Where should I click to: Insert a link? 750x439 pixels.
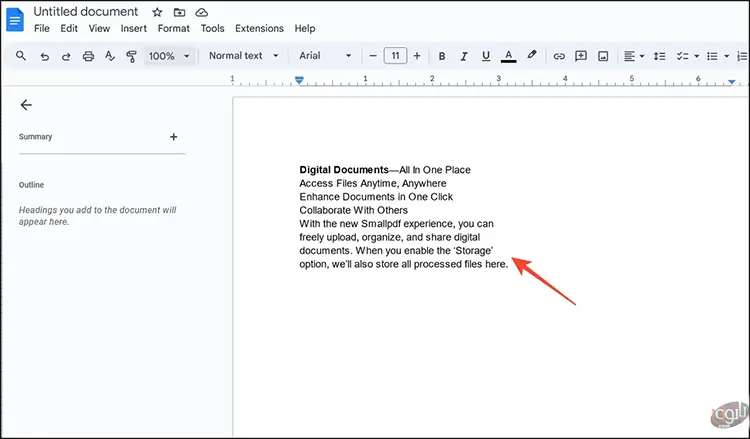(x=559, y=56)
